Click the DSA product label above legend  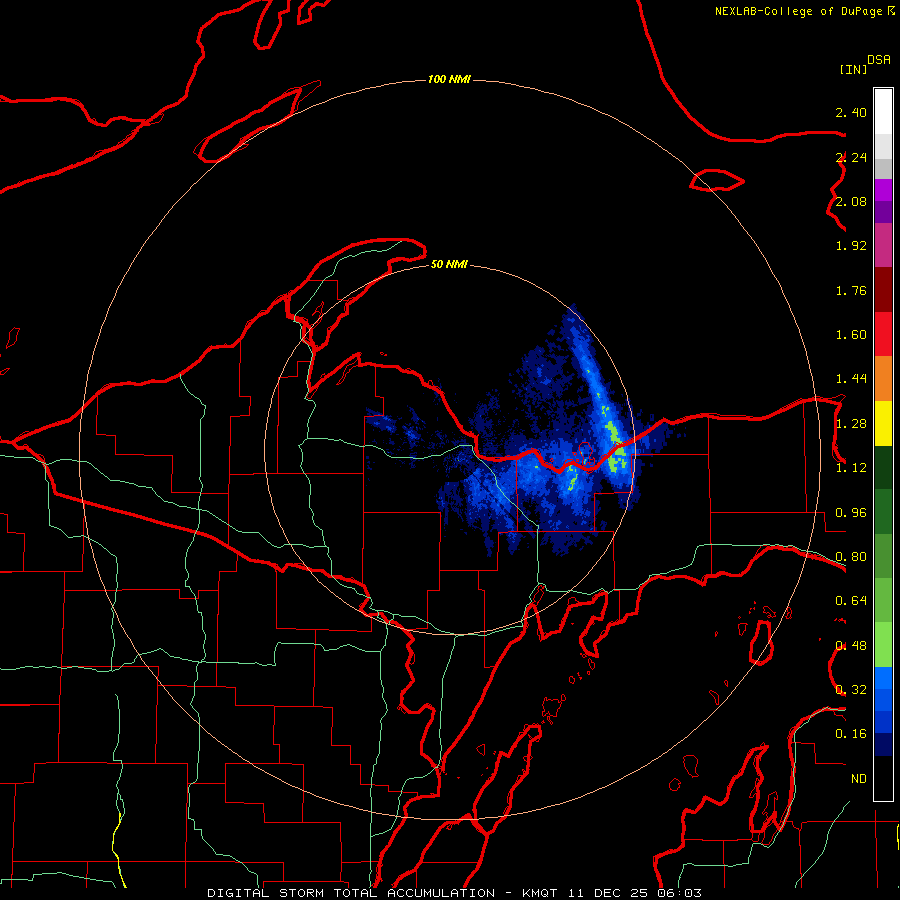[879, 60]
